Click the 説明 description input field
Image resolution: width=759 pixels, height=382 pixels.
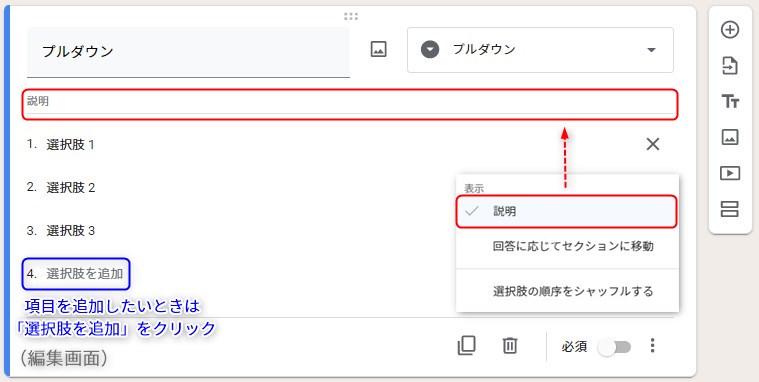349,104
